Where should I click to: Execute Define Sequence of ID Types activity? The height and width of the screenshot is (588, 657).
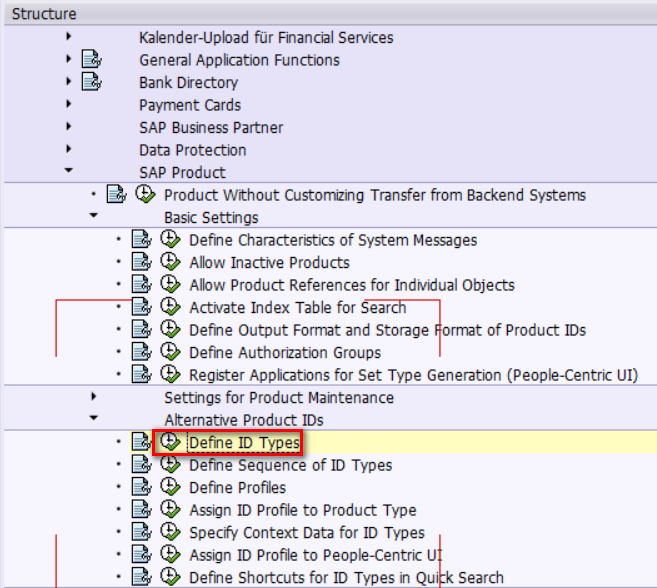170,464
